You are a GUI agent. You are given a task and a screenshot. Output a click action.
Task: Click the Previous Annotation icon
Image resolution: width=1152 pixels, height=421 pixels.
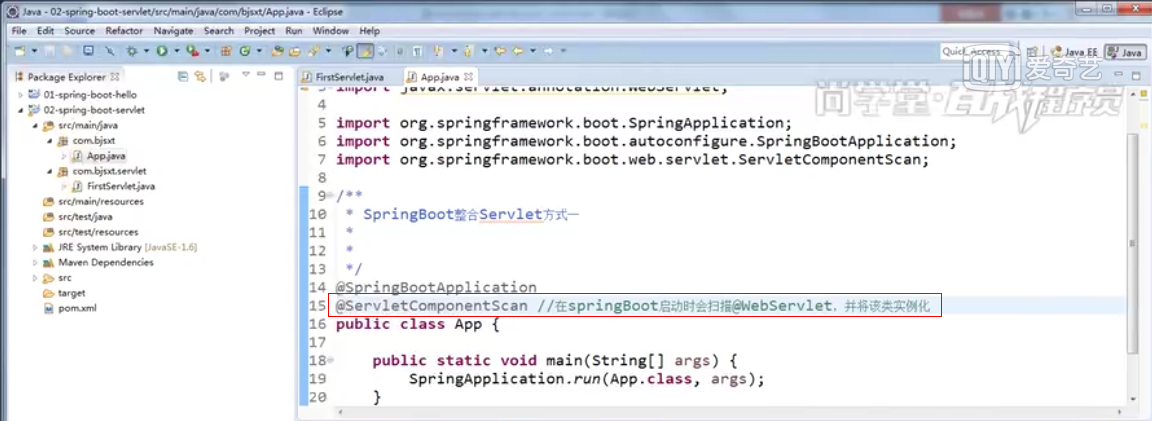[467, 51]
